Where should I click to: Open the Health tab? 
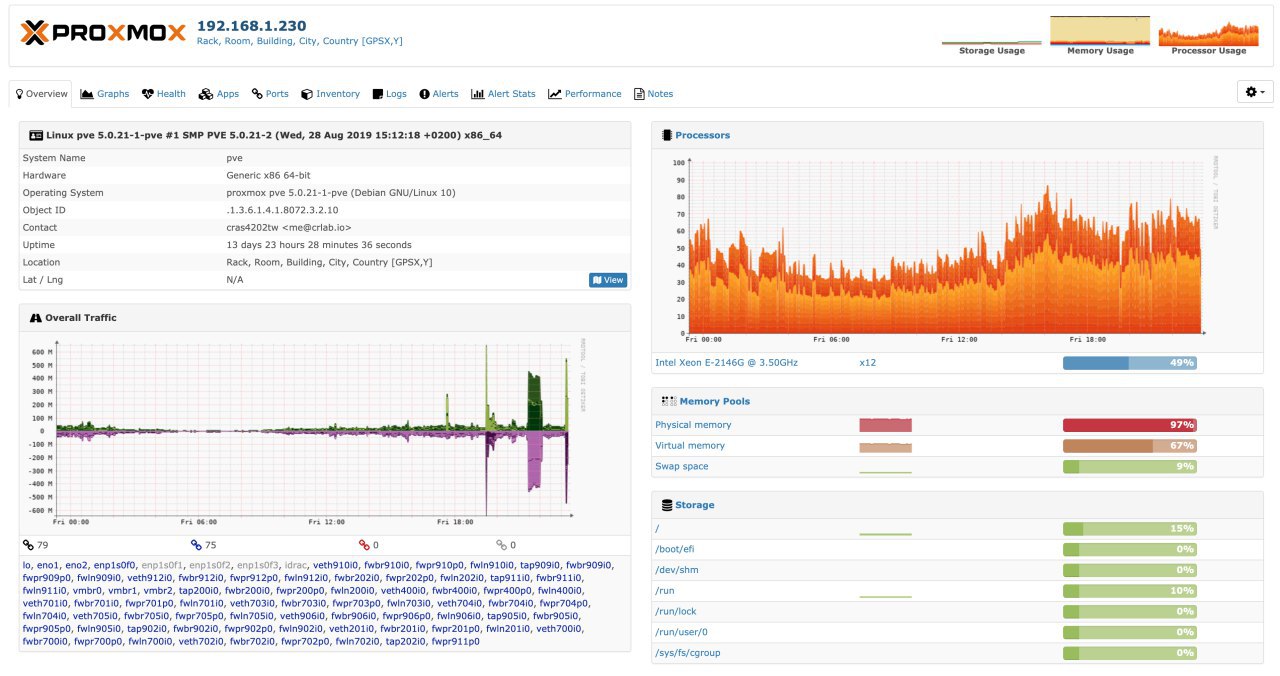(x=164, y=94)
